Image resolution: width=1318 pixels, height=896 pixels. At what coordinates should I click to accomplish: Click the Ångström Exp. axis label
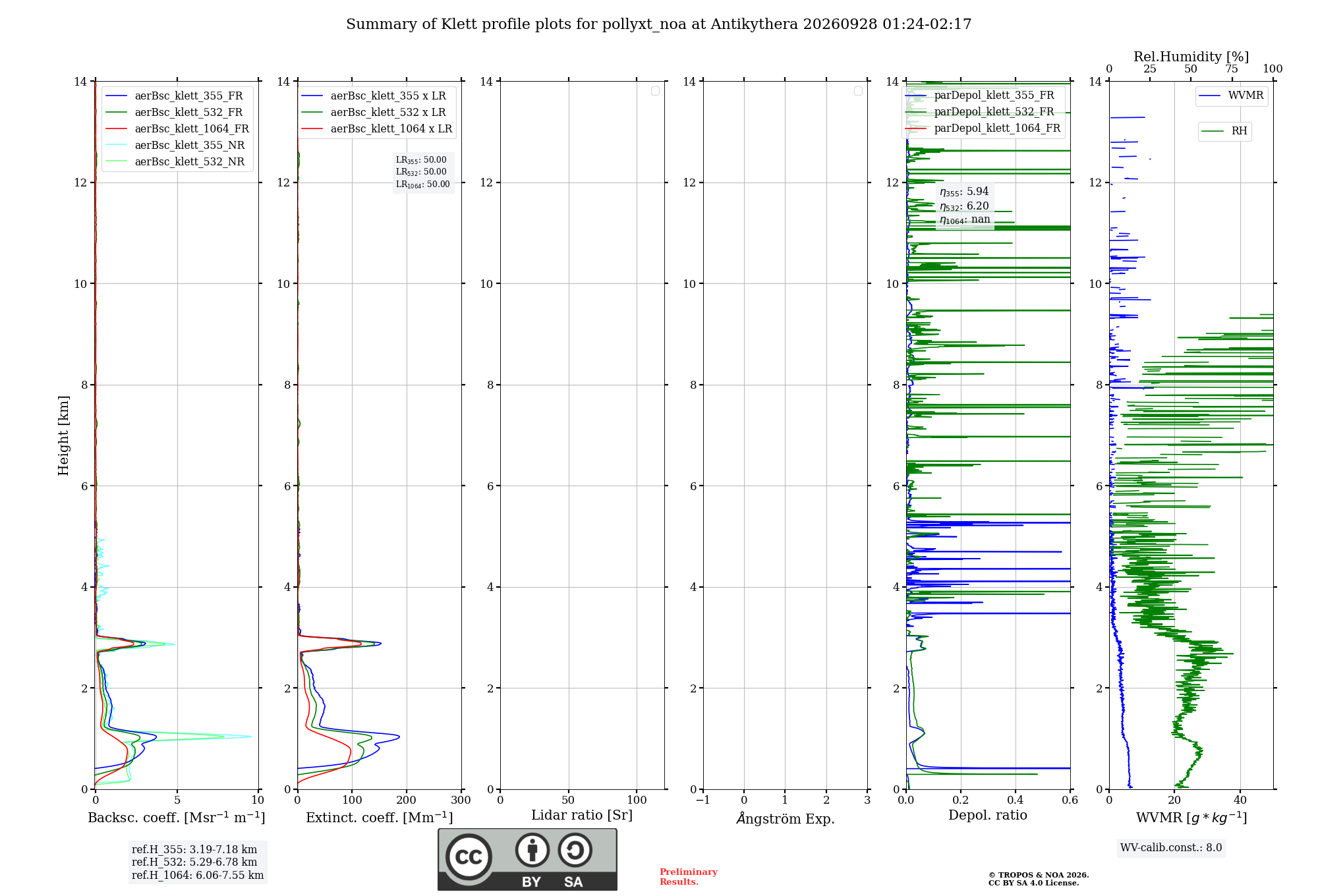pos(786,818)
